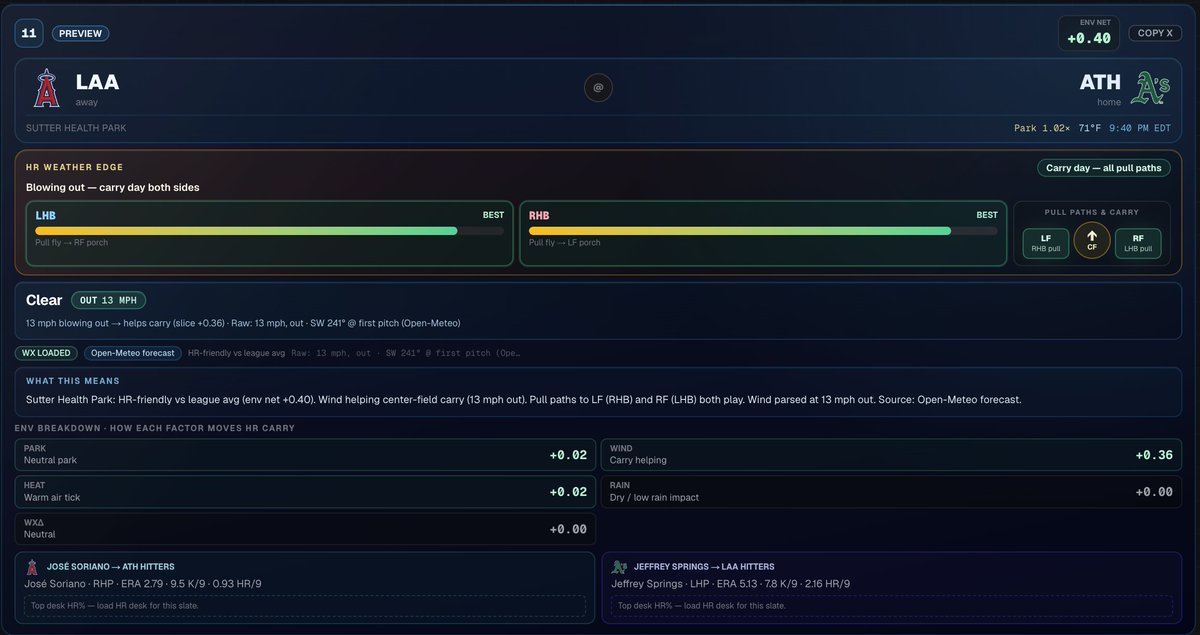The width and height of the screenshot is (1200, 635).
Task: Click the Pull fly → RF porch text
Action: (72, 243)
